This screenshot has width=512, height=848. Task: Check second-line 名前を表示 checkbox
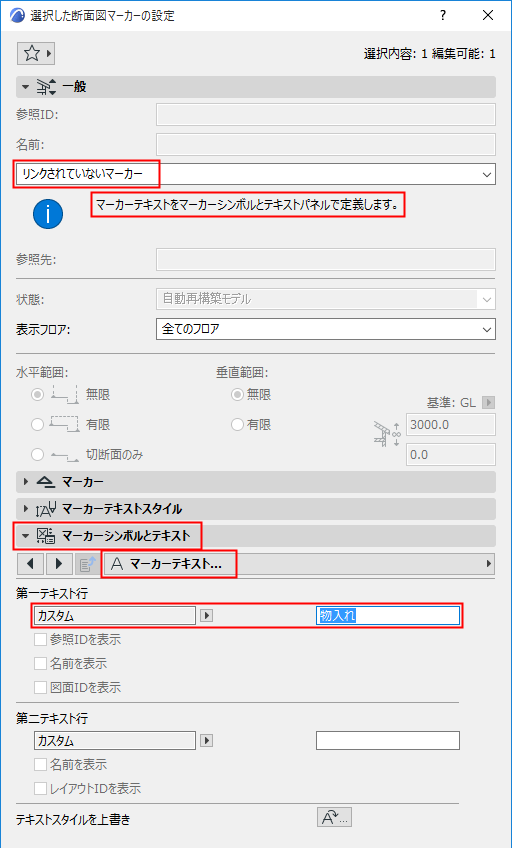pyautogui.click(x=41, y=765)
